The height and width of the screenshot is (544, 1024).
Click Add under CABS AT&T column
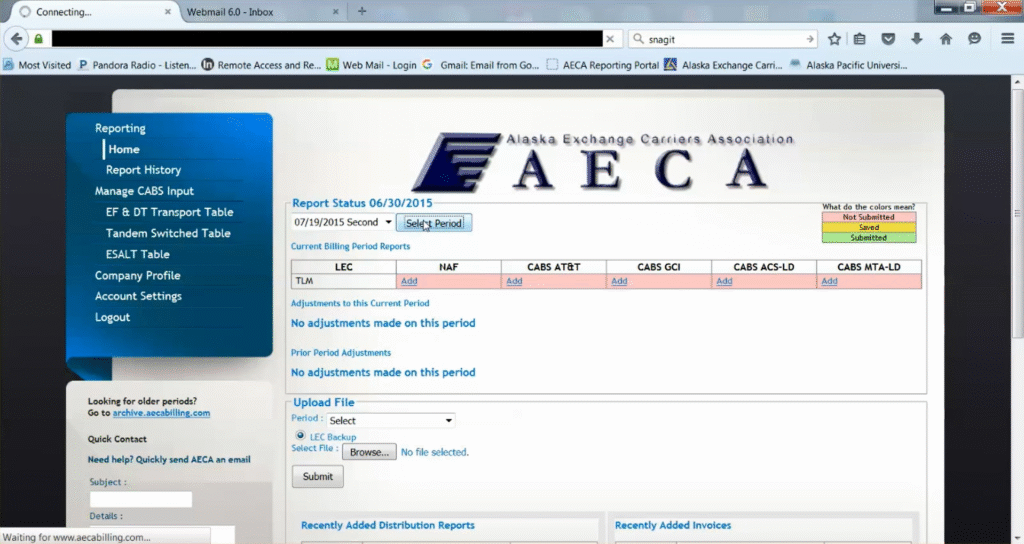(x=514, y=281)
